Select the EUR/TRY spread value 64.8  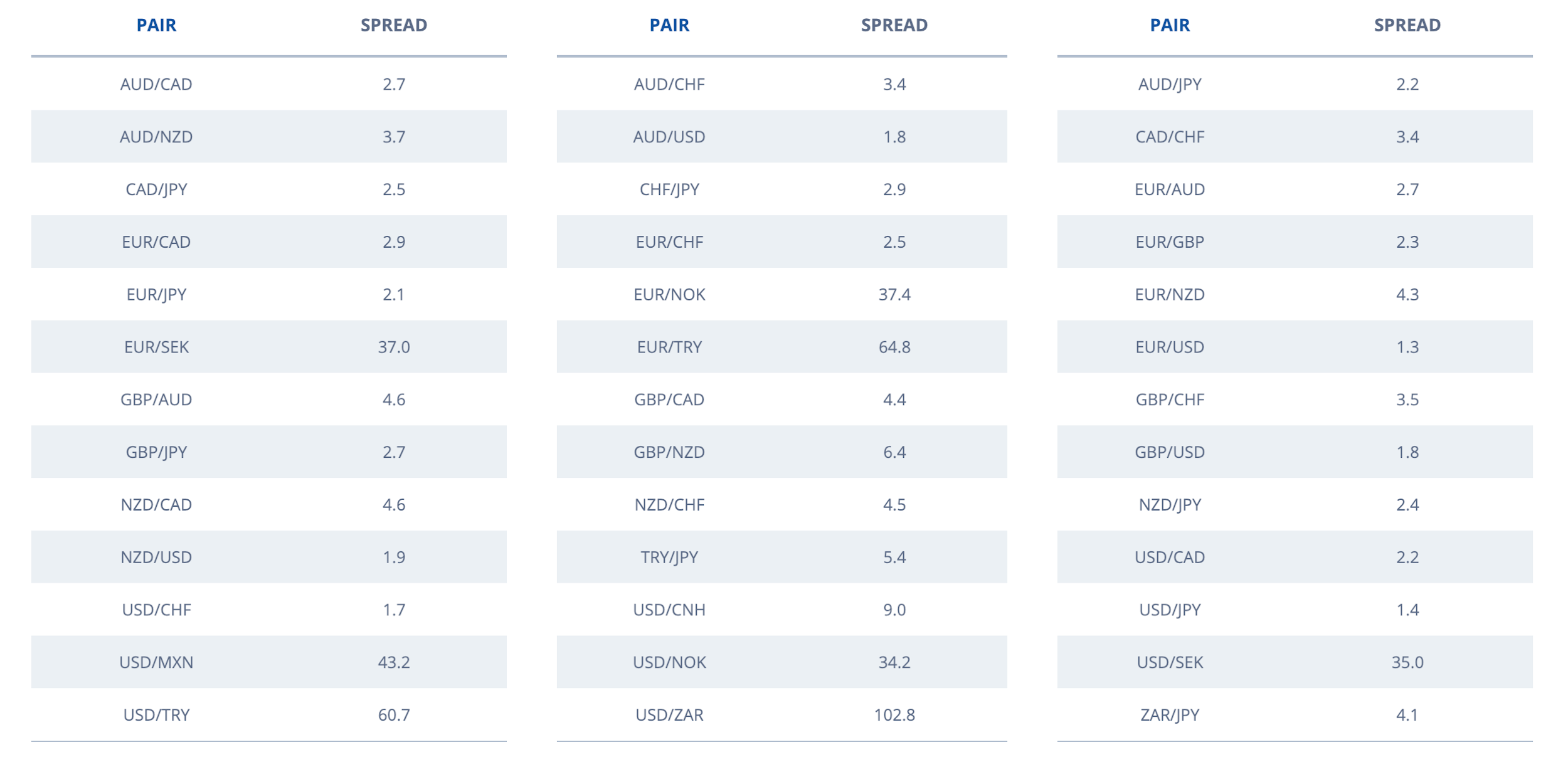point(894,347)
